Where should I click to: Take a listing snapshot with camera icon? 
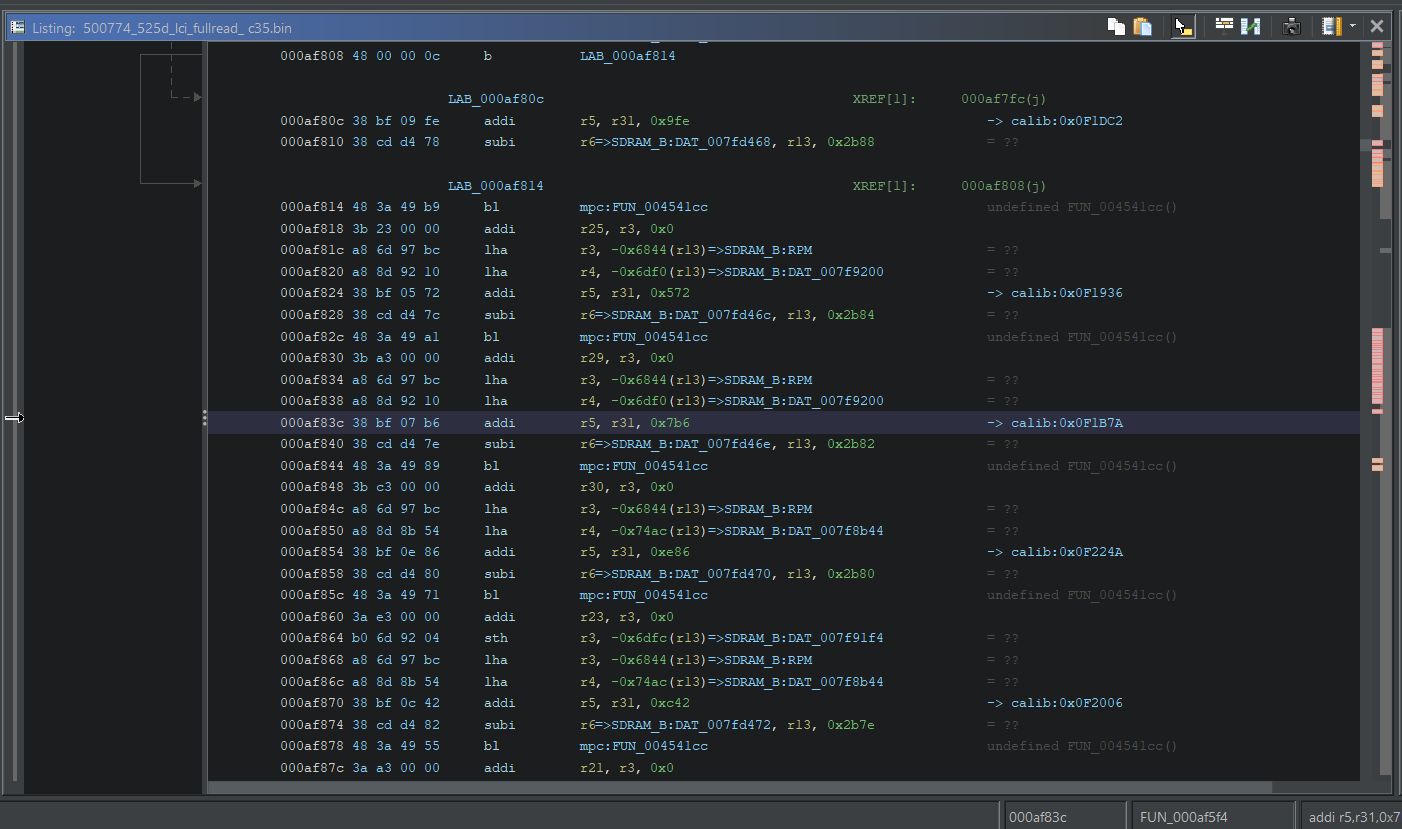pyautogui.click(x=1291, y=27)
